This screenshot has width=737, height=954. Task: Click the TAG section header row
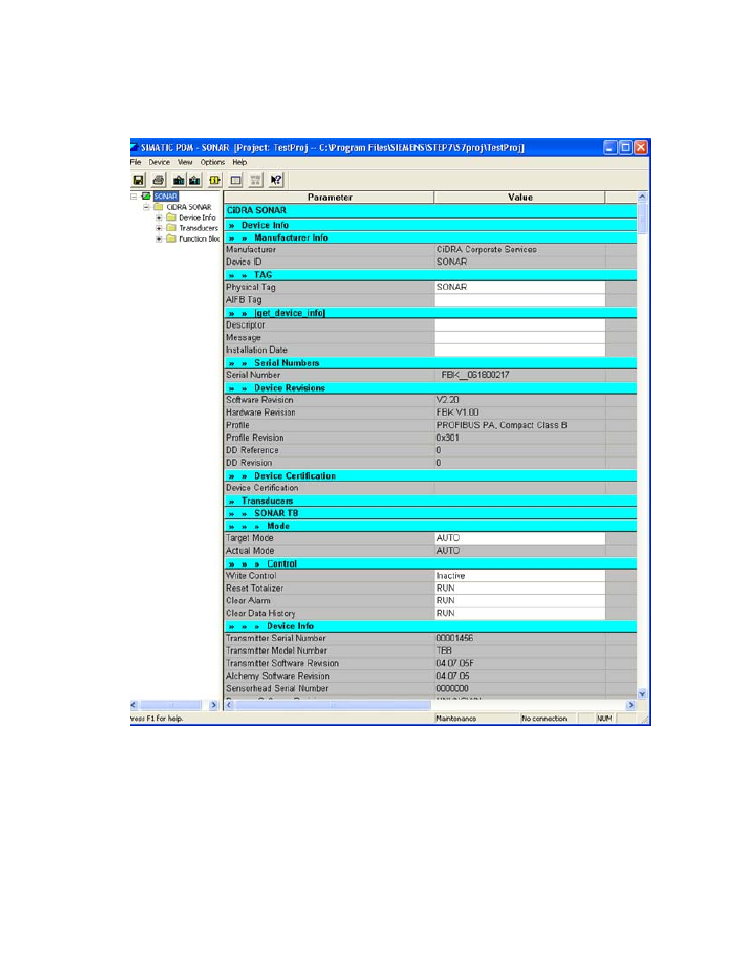click(431, 275)
